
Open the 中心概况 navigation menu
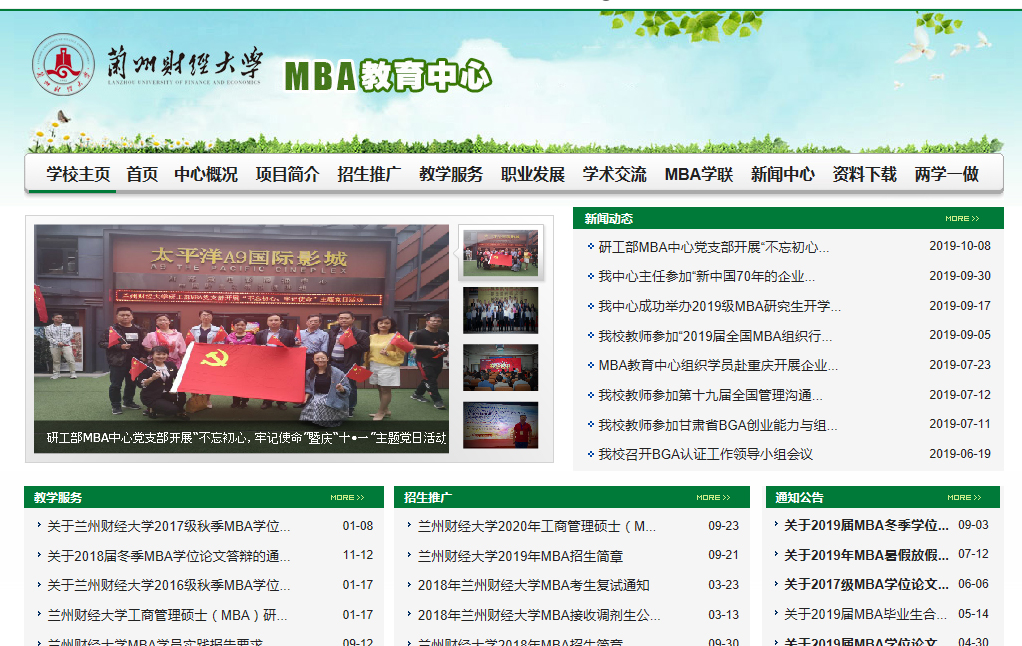tap(206, 174)
